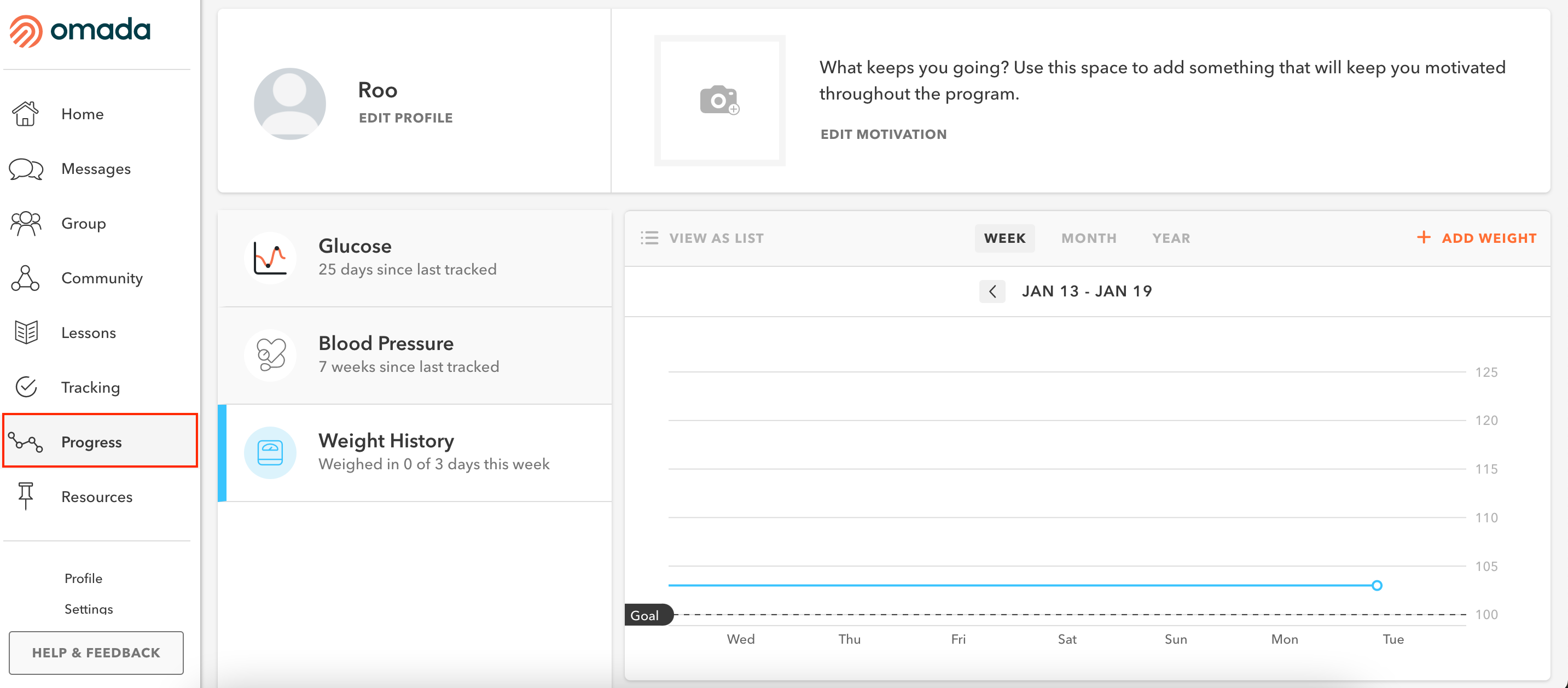
Task: Click the Resources pushpin icon
Action: point(26,496)
